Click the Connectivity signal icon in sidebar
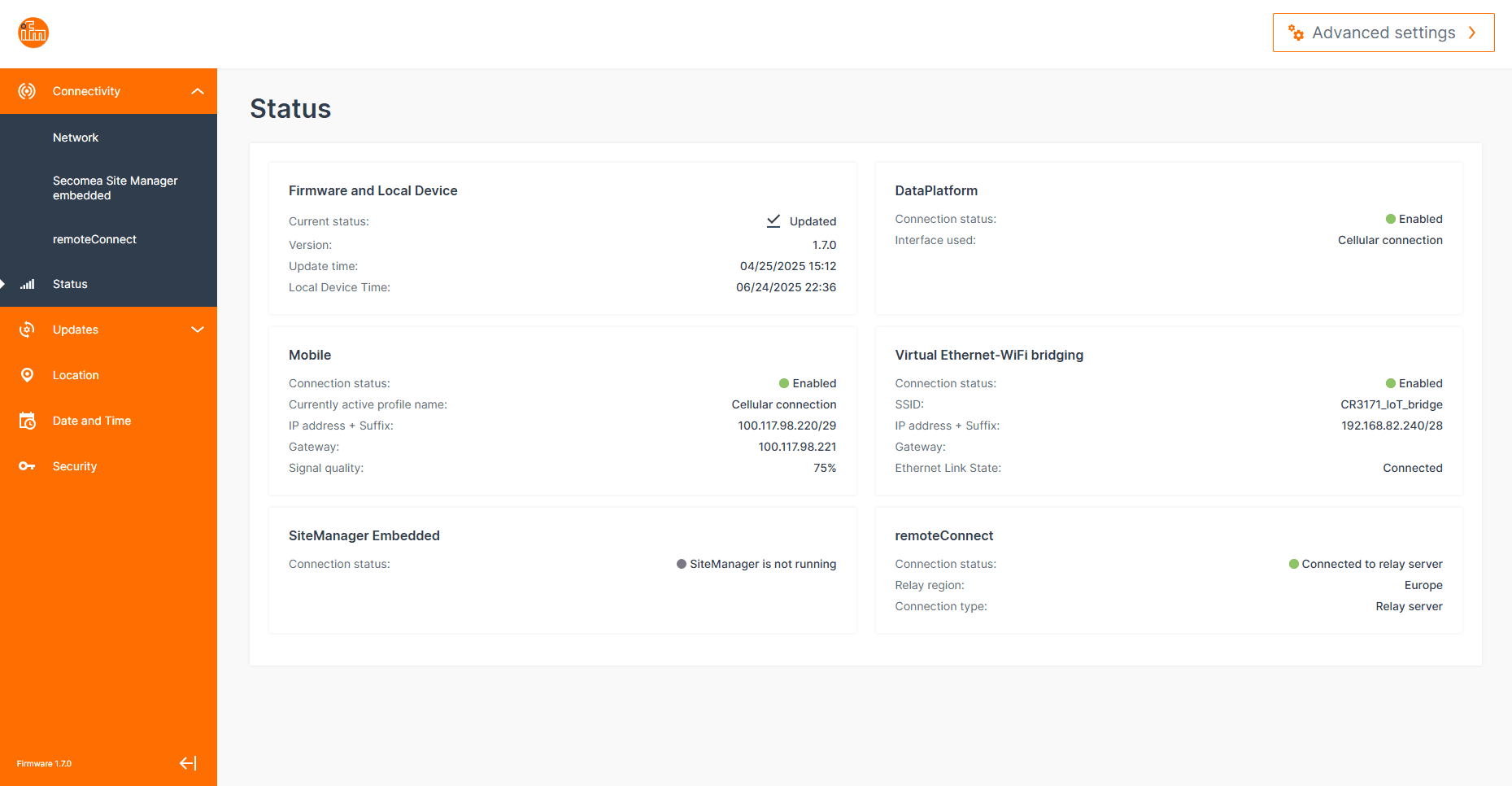Viewport: 1512px width, 786px height. point(27,91)
